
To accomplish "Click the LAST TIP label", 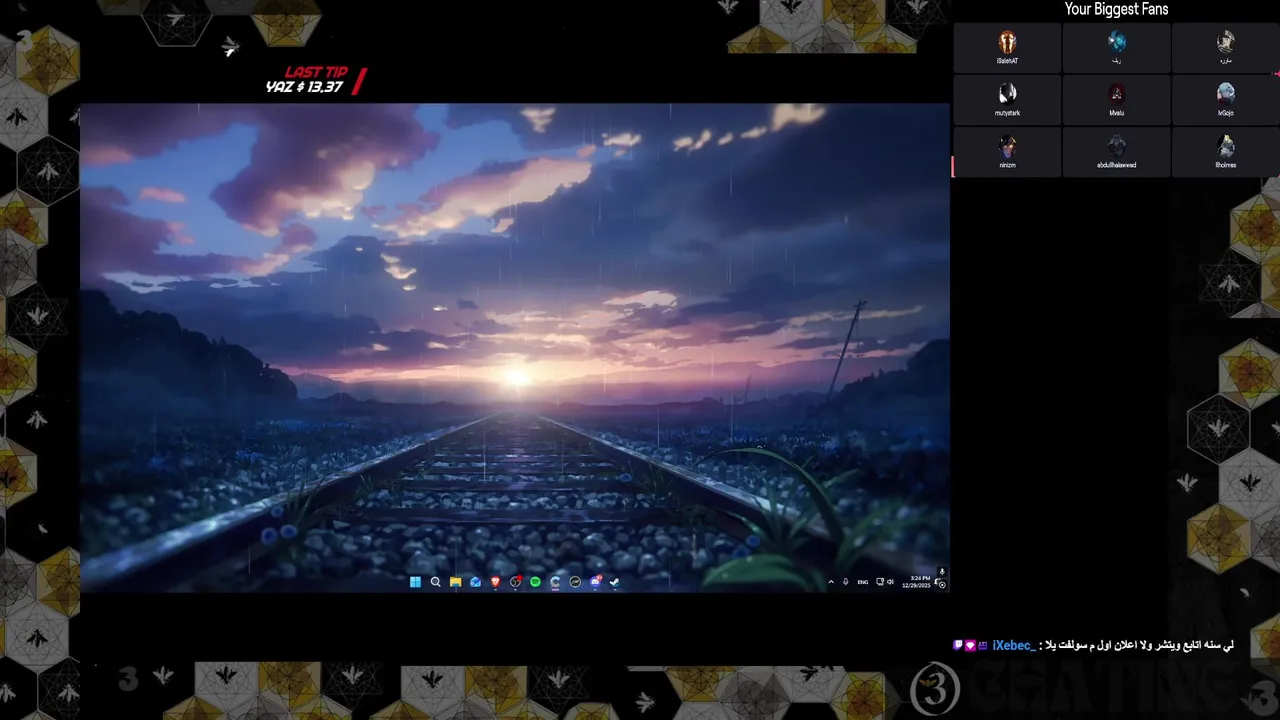I will [x=316, y=72].
